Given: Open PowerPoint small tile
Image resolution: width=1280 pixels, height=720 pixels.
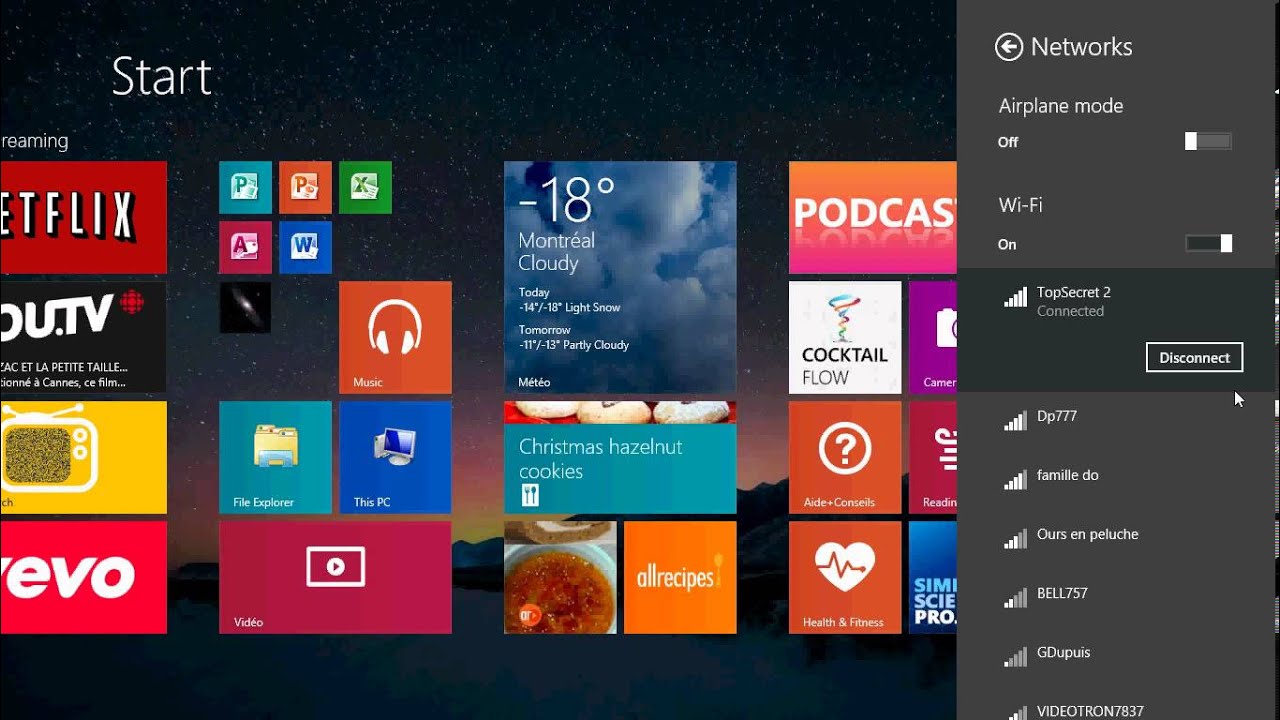Looking at the screenshot, I should [305, 187].
